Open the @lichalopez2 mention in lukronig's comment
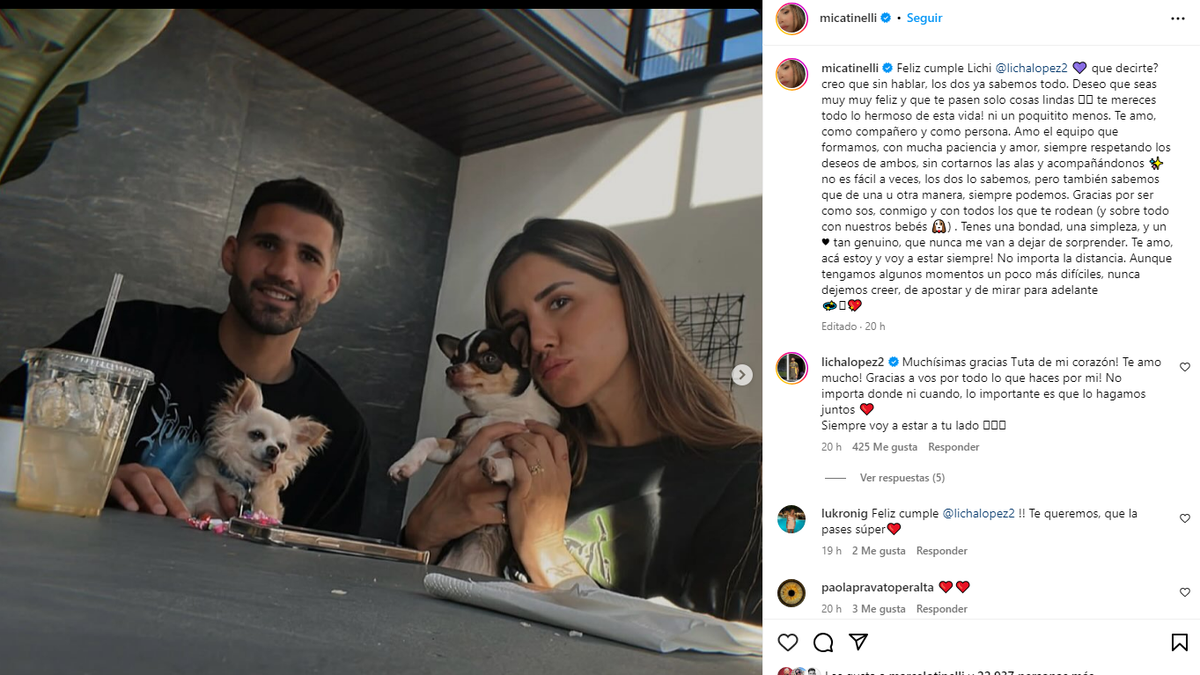This screenshot has height=675, width=1200. 978,513
